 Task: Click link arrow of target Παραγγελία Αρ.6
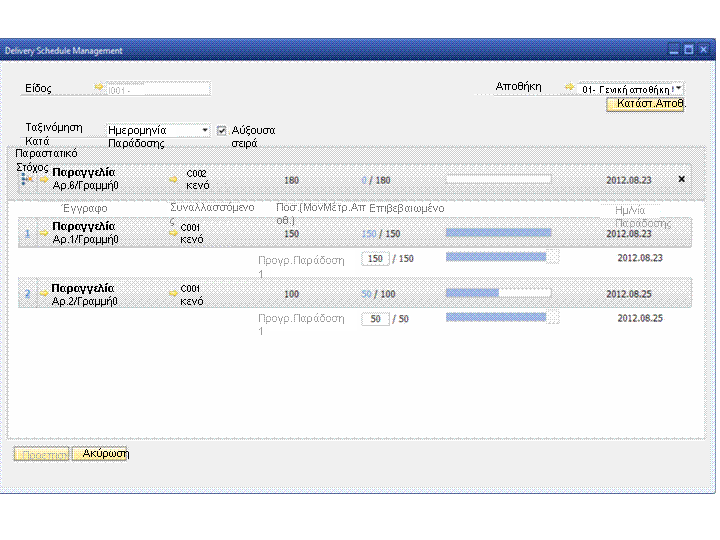44,180
